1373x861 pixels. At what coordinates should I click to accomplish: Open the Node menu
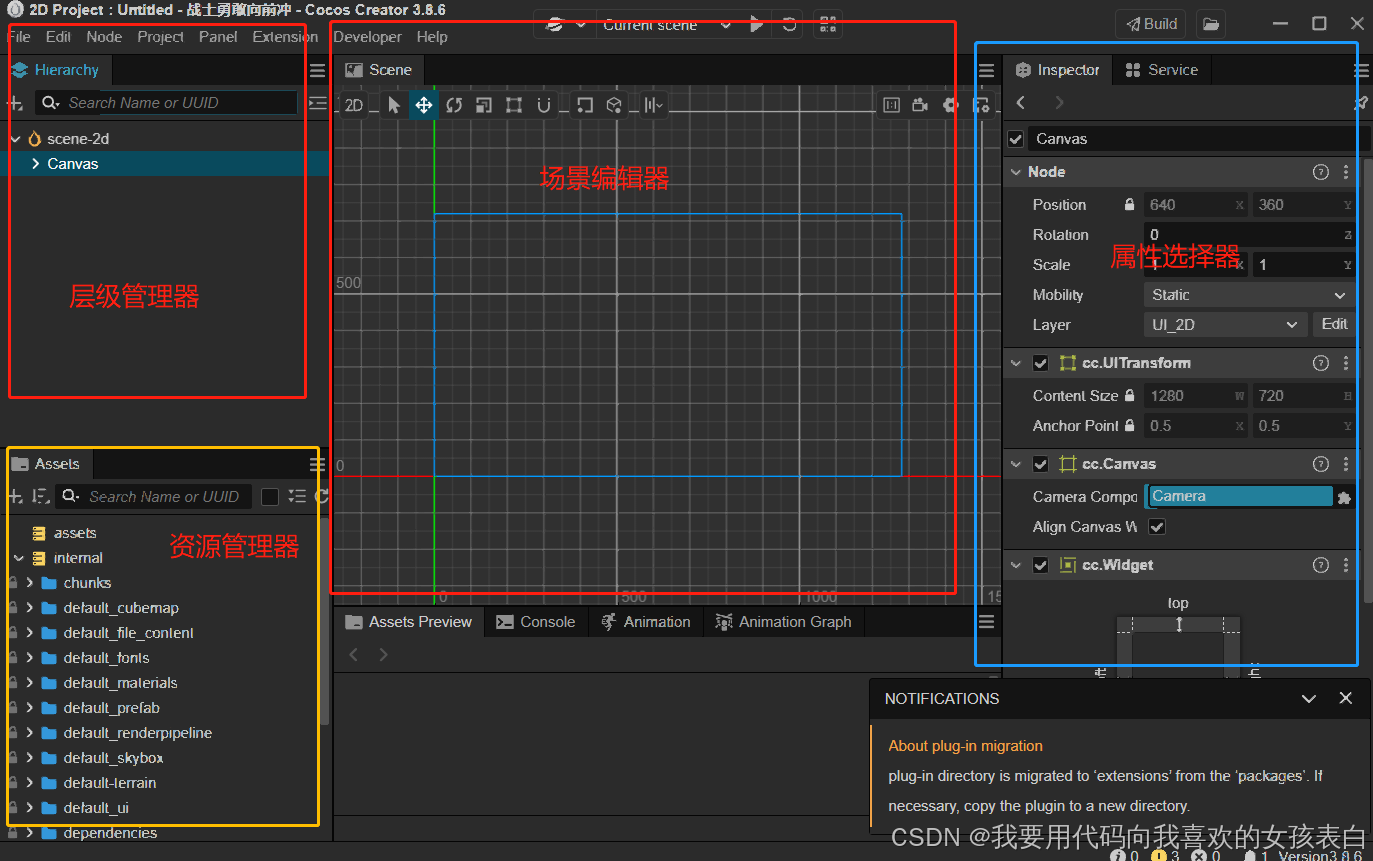pyautogui.click(x=104, y=36)
